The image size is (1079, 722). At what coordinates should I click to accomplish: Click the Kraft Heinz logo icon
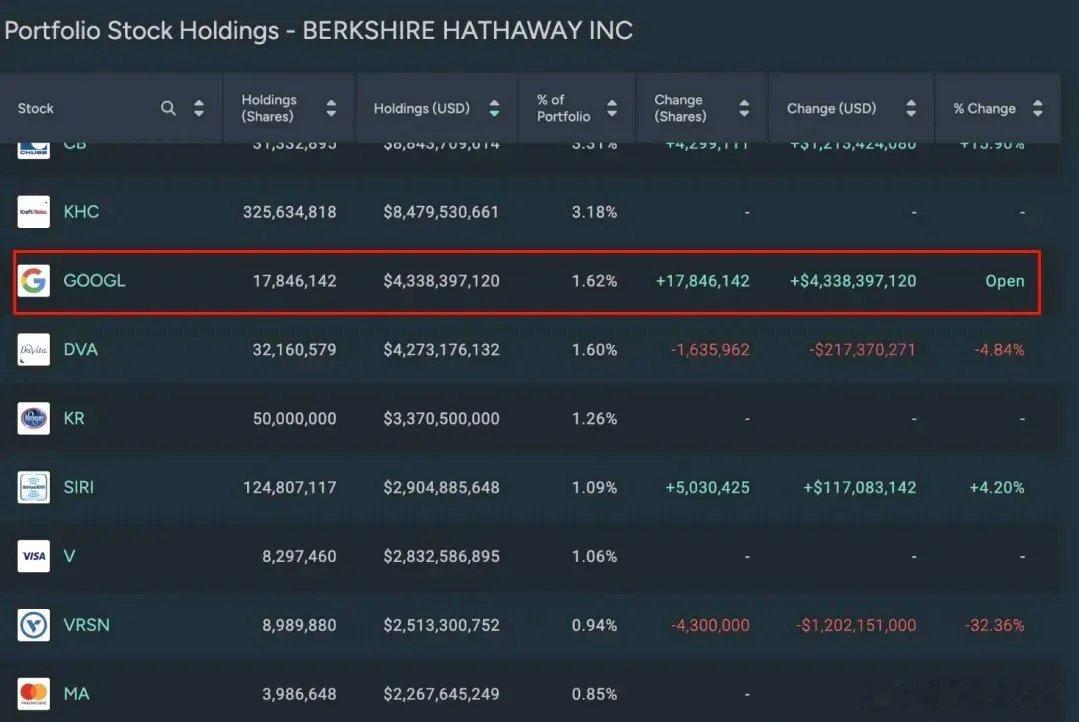tap(34, 211)
